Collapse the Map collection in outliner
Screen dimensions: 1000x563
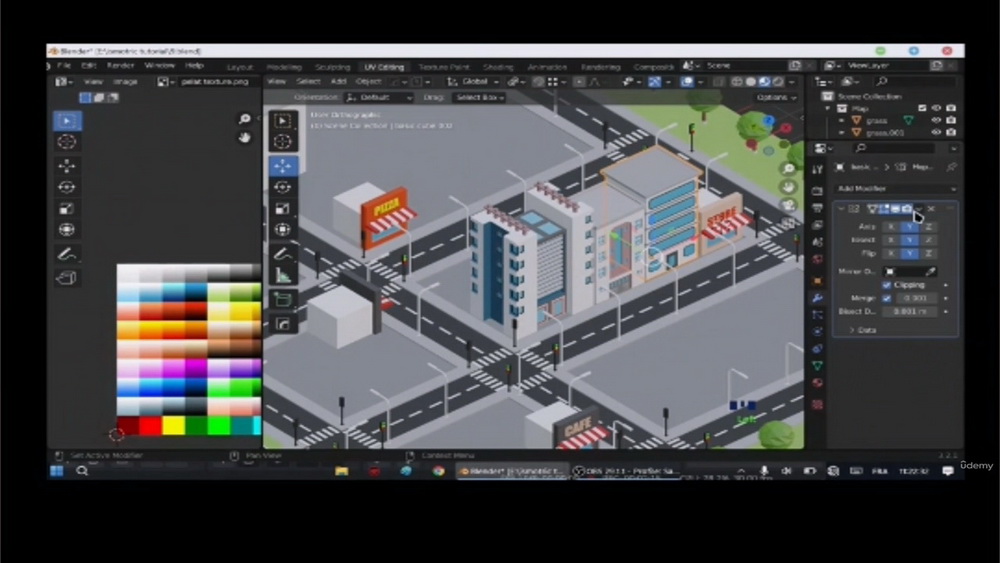click(x=828, y=108)
